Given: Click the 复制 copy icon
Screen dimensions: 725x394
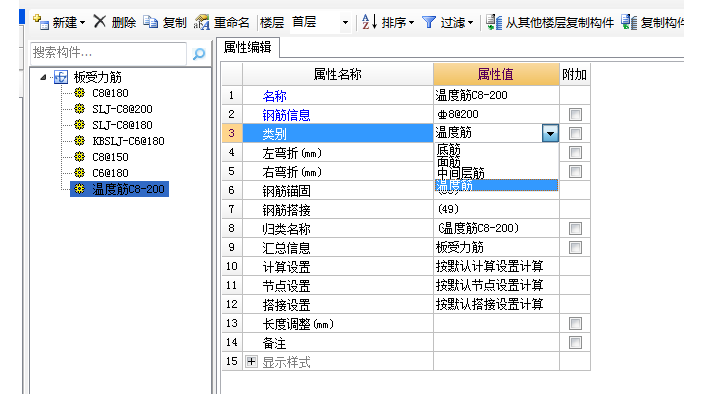Looking at the screenshot, I should point(150,22).
